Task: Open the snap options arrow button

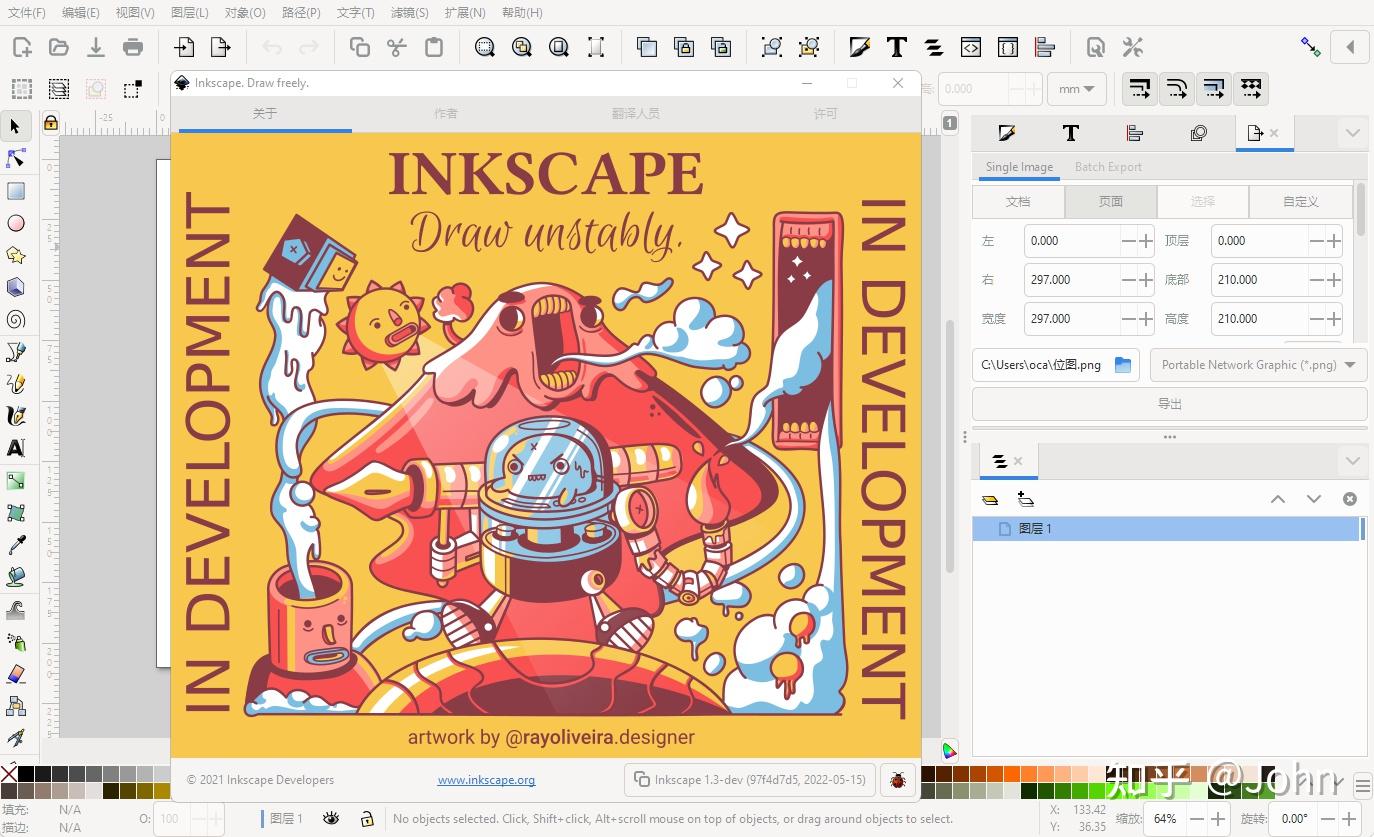Action: coord(1350,47)
